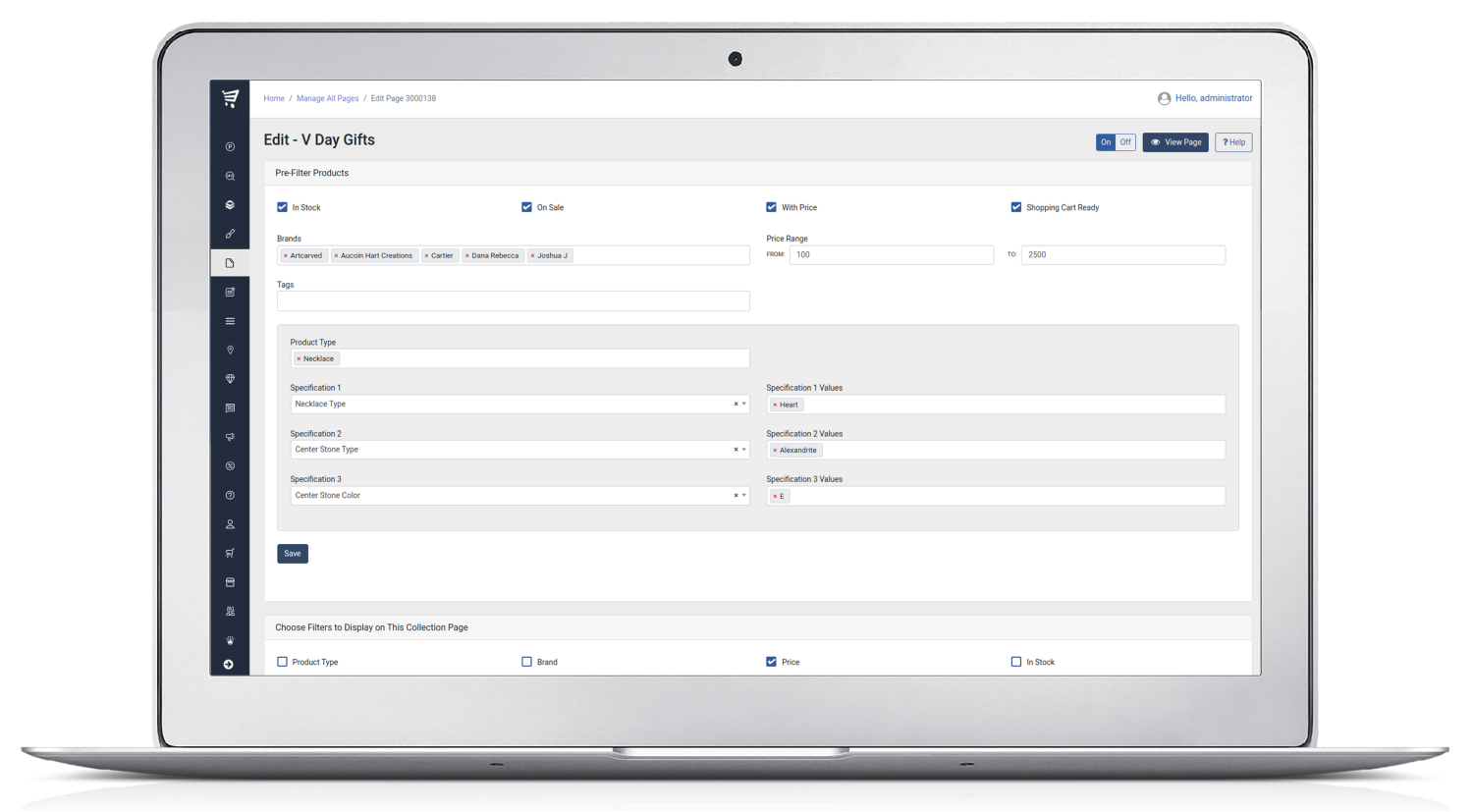This screenshot has width=1473, height=812.
Task: Uncheck the In Stock pre-filter checkbox
Action: pyautogui.click(x=283, y=207)
